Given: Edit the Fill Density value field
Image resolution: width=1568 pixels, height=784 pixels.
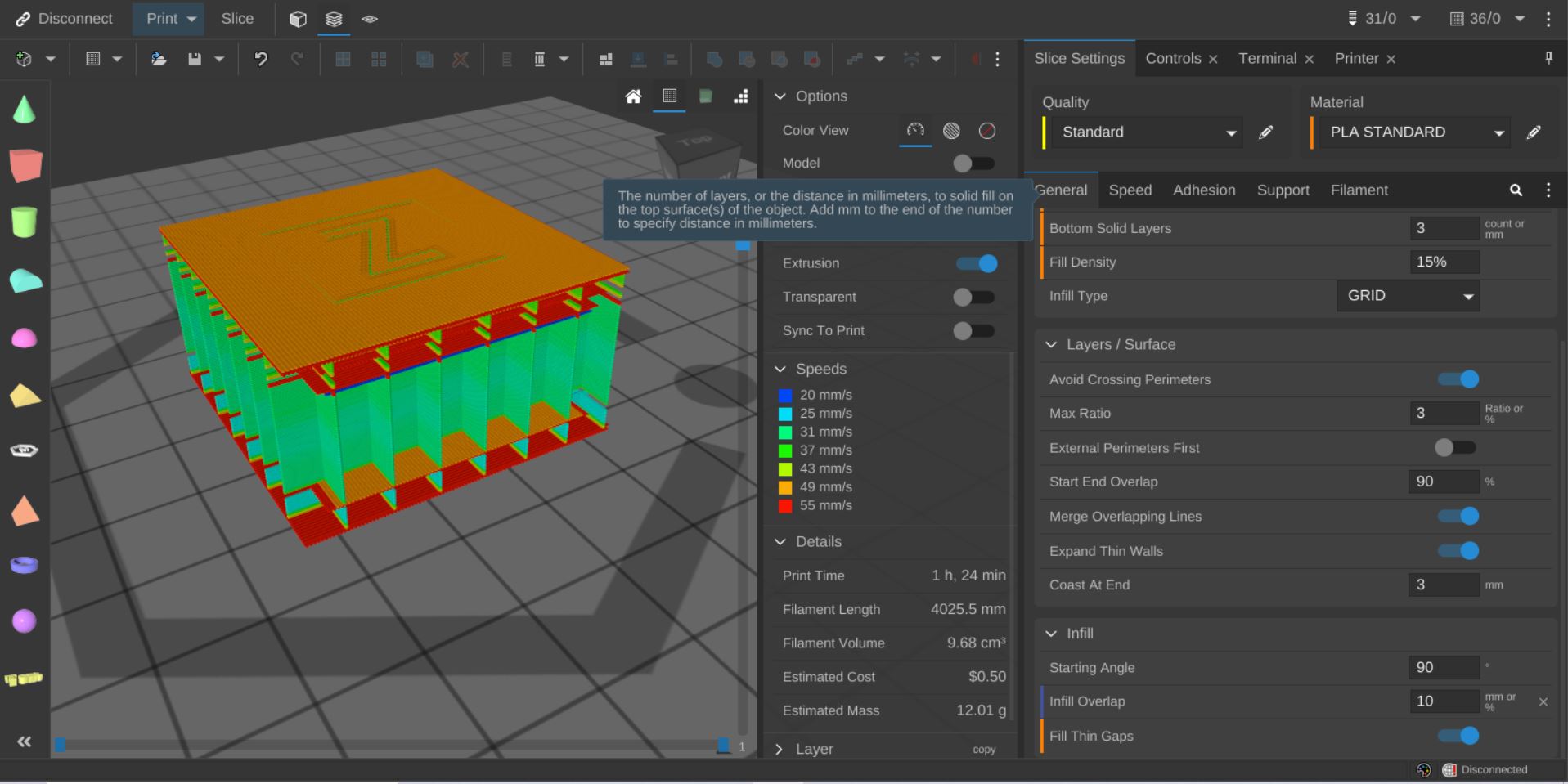Looking at the screenshot, I should point(1444,262).
